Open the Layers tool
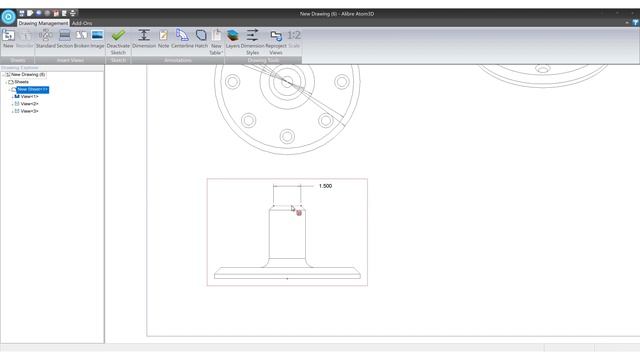The width and height of the screenshot is (640, 360). pos(233,39)
